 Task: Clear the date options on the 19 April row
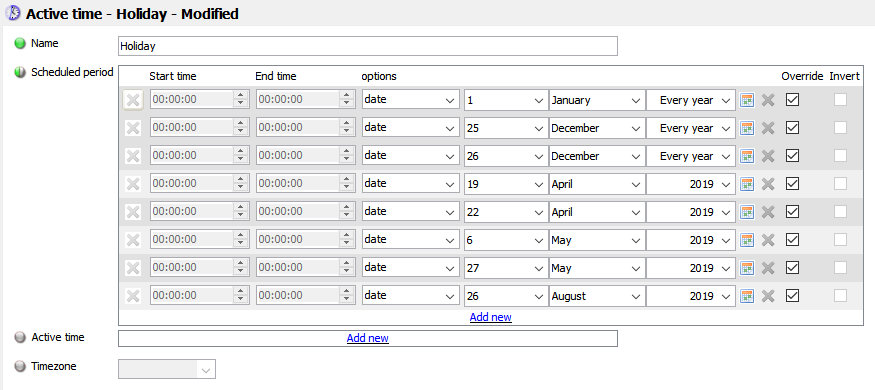tap(768, 184)
